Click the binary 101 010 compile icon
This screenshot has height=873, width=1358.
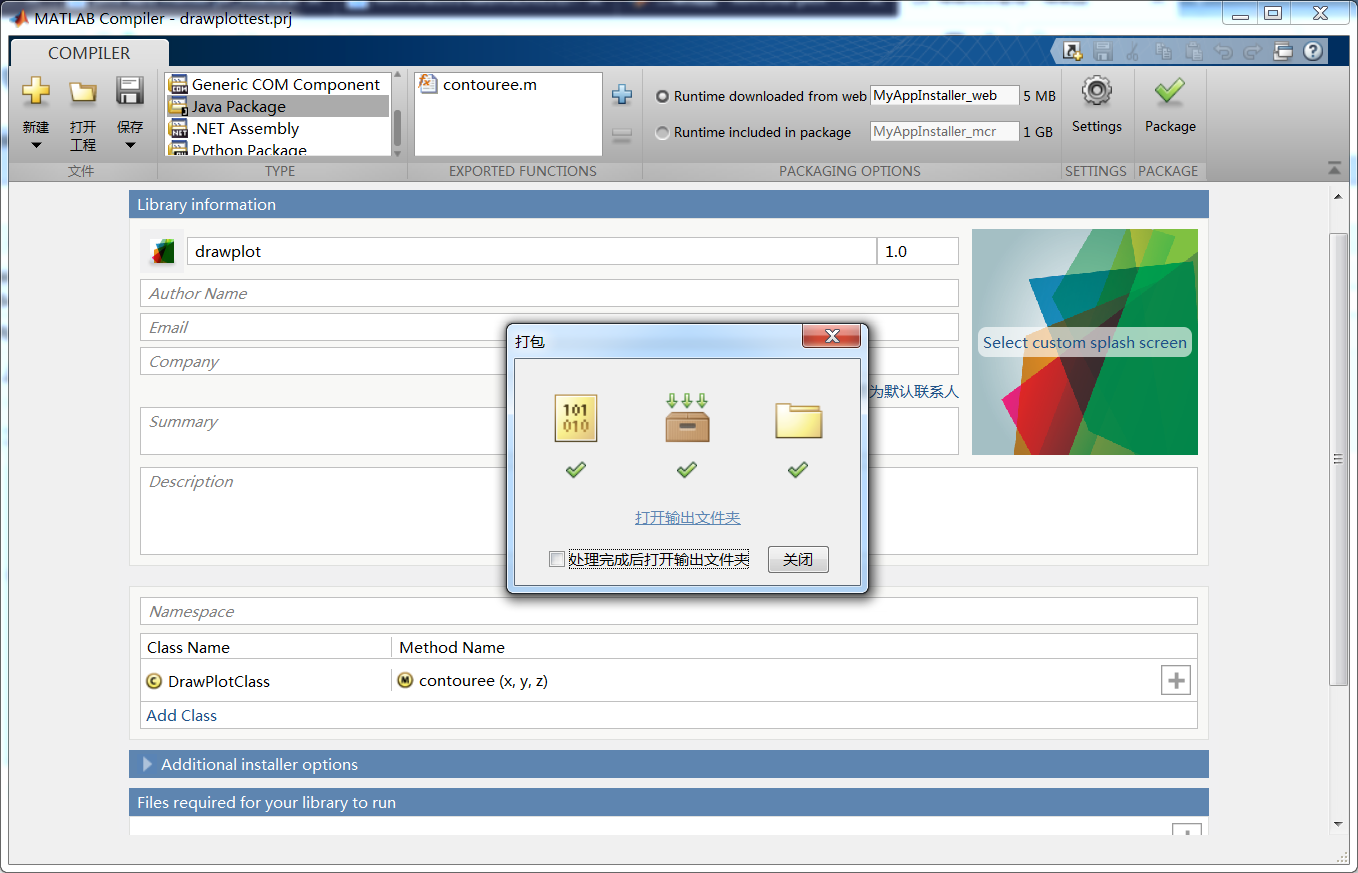576,418
